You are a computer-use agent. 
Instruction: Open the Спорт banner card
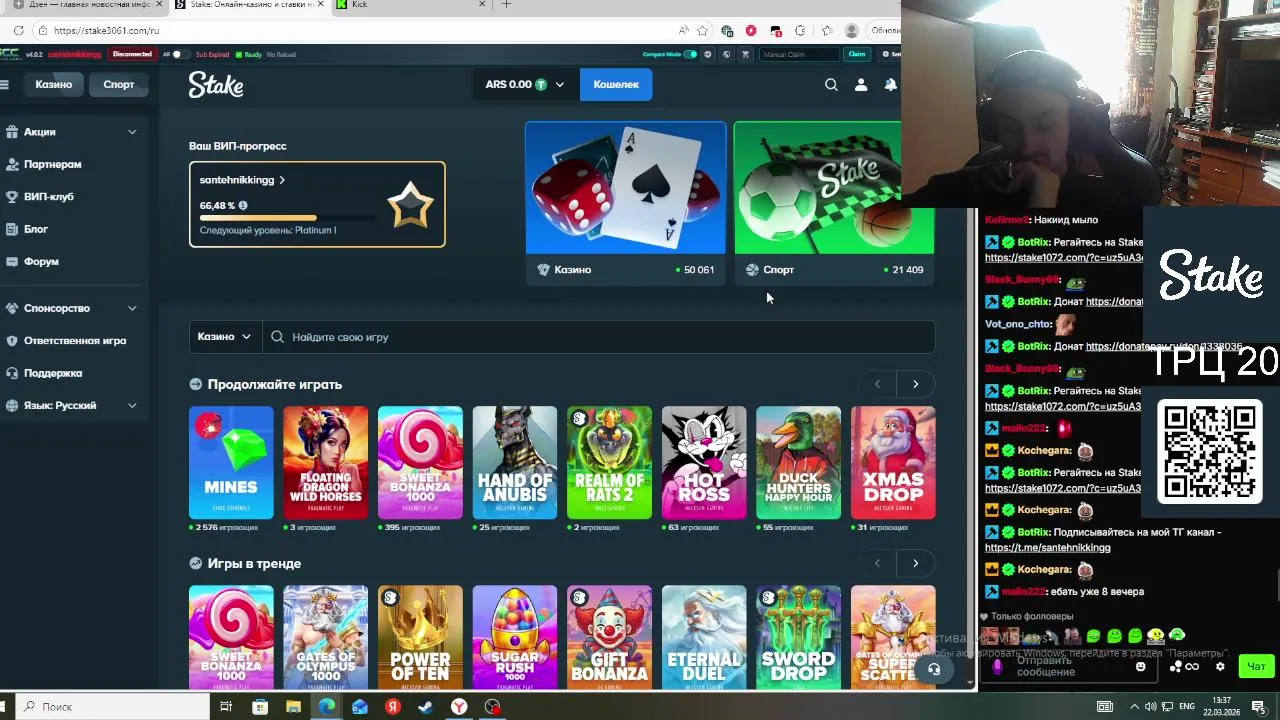click(834, 203)
